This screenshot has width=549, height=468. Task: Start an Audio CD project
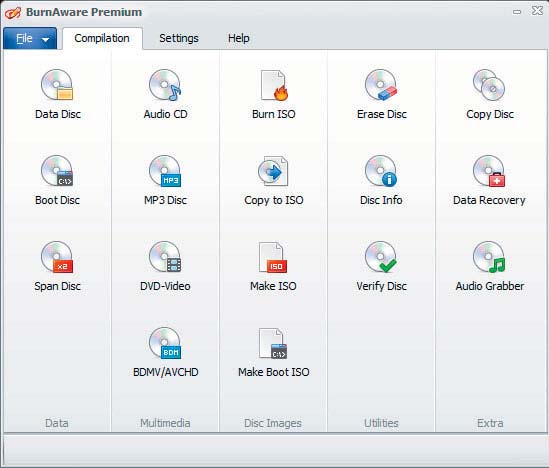pyautogui.click(x=165, y=95)
